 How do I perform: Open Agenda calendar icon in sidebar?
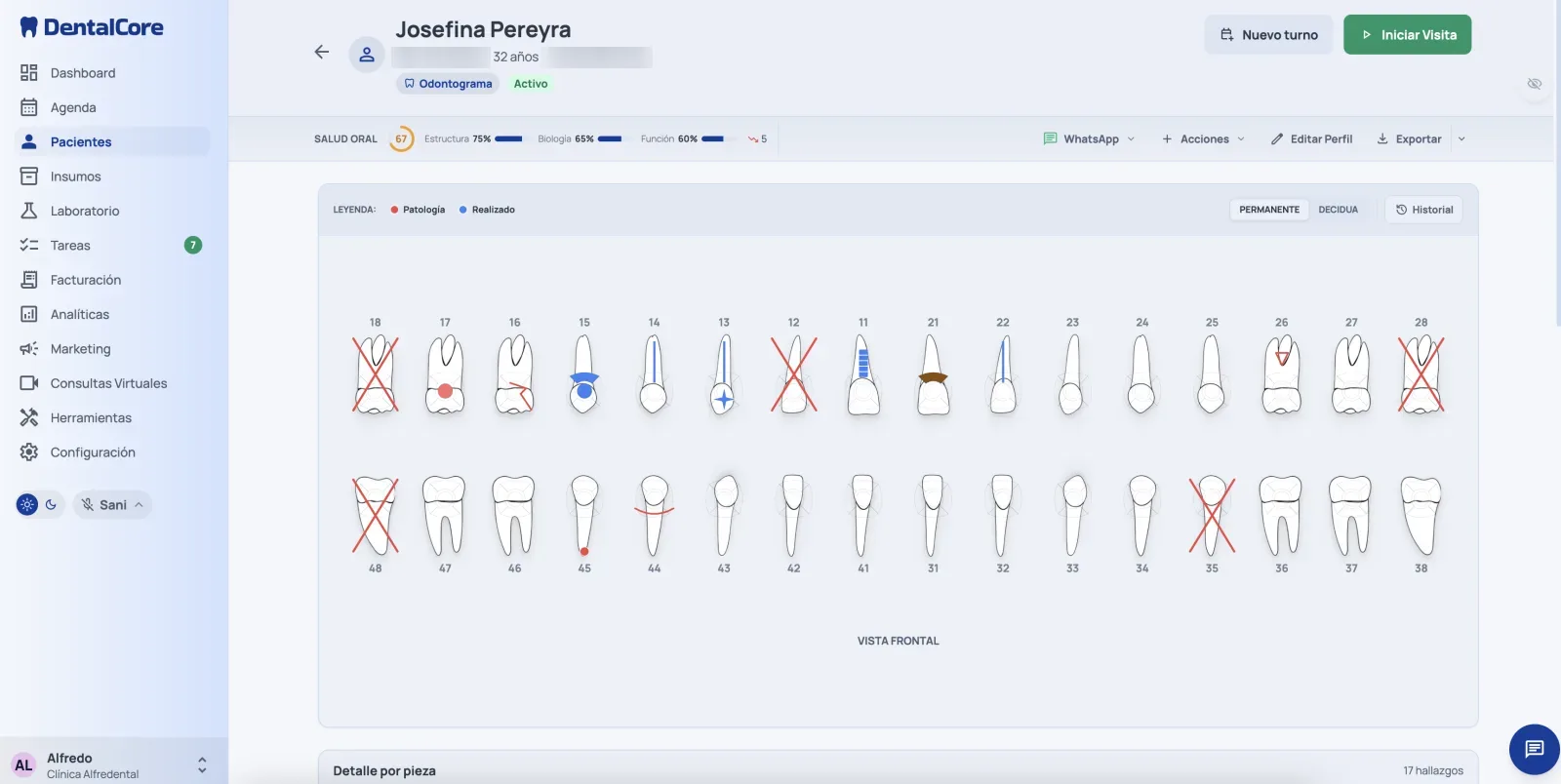29,107
